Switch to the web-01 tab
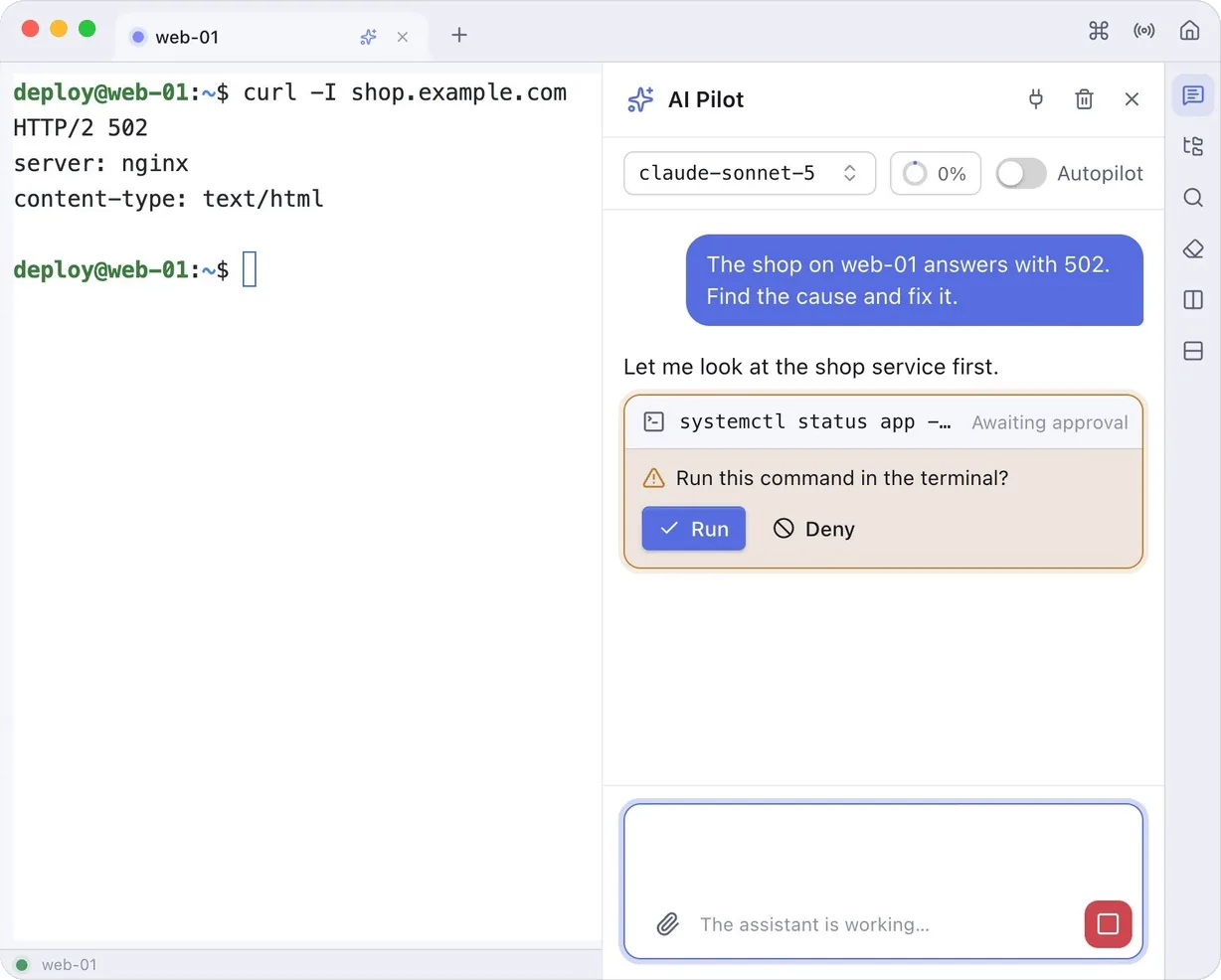Screen dimensions: 1221x980 point(271,37)
